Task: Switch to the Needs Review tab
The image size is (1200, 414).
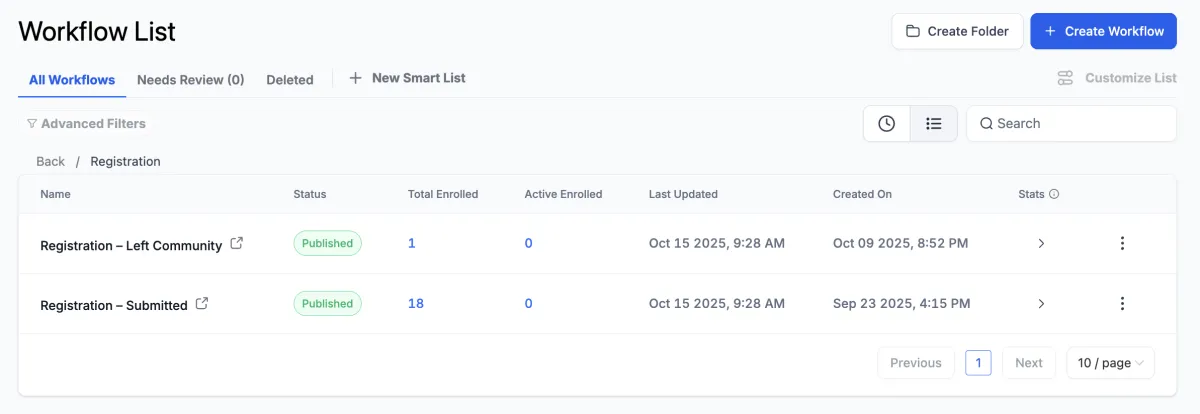Action: (190, 80)
